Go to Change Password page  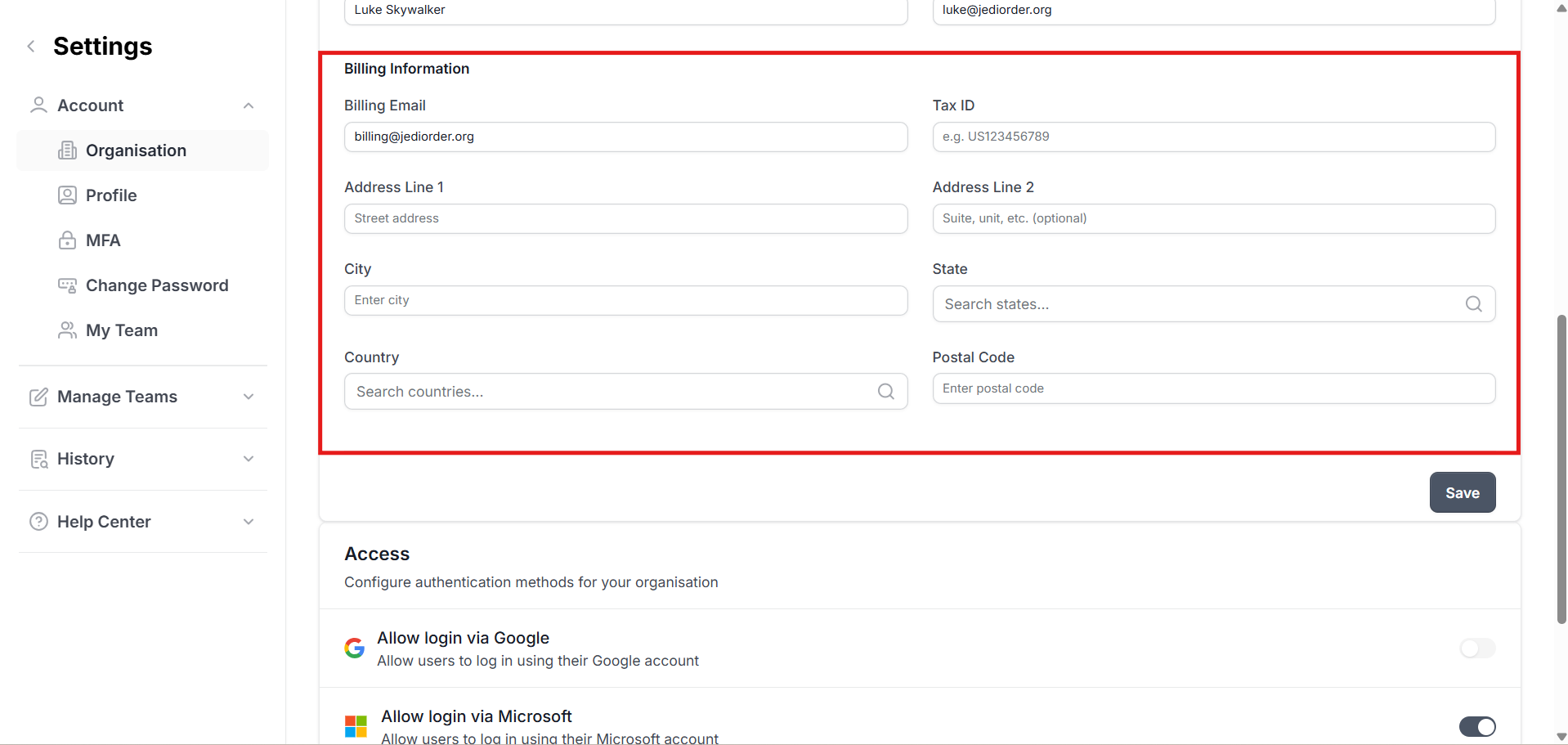(157, 285)
